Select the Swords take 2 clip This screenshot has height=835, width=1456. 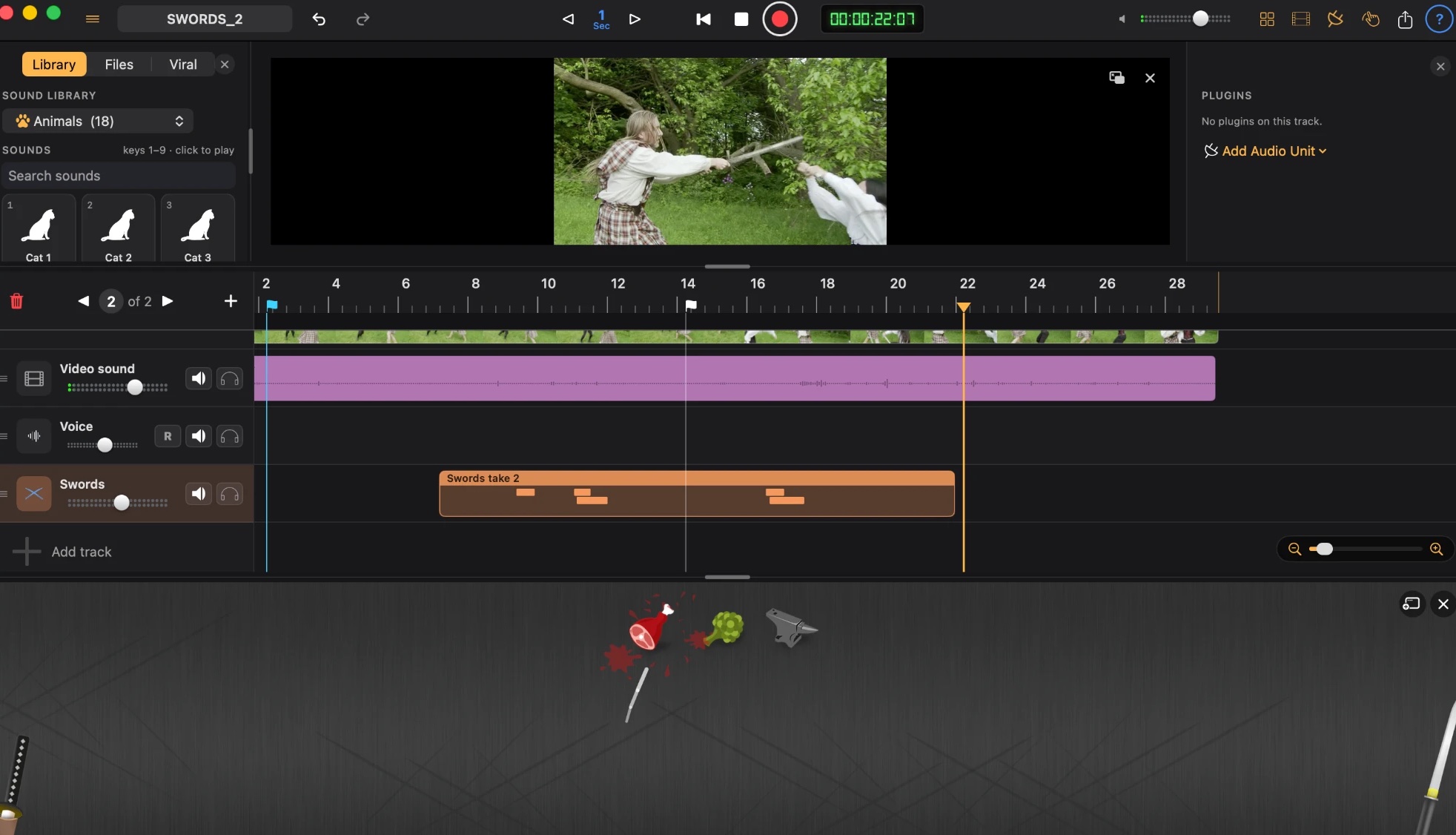pos(697,494)
